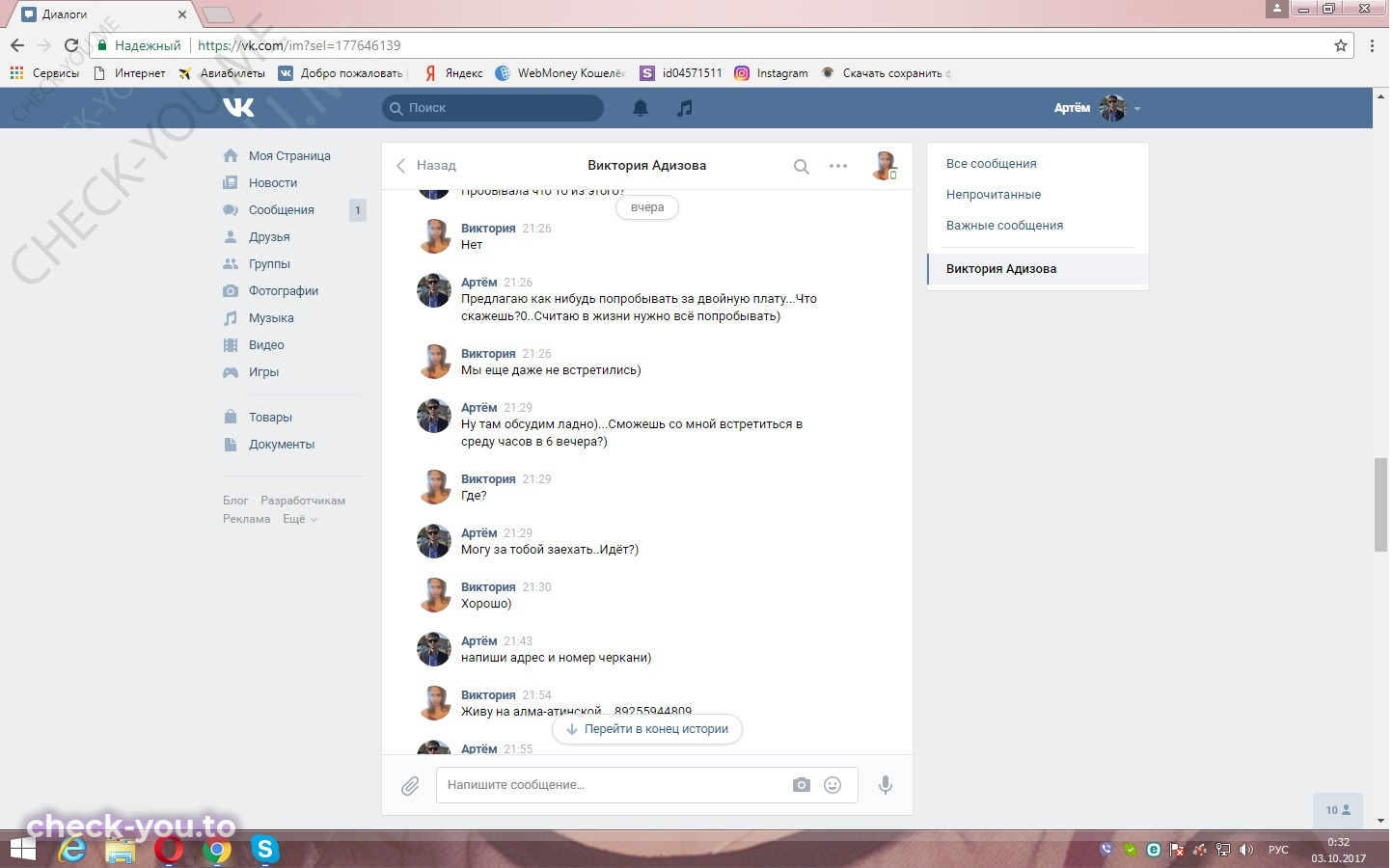Screen dimensions: 1393x868
Task: Go to Моя Страница
Action: click(289, 156)
